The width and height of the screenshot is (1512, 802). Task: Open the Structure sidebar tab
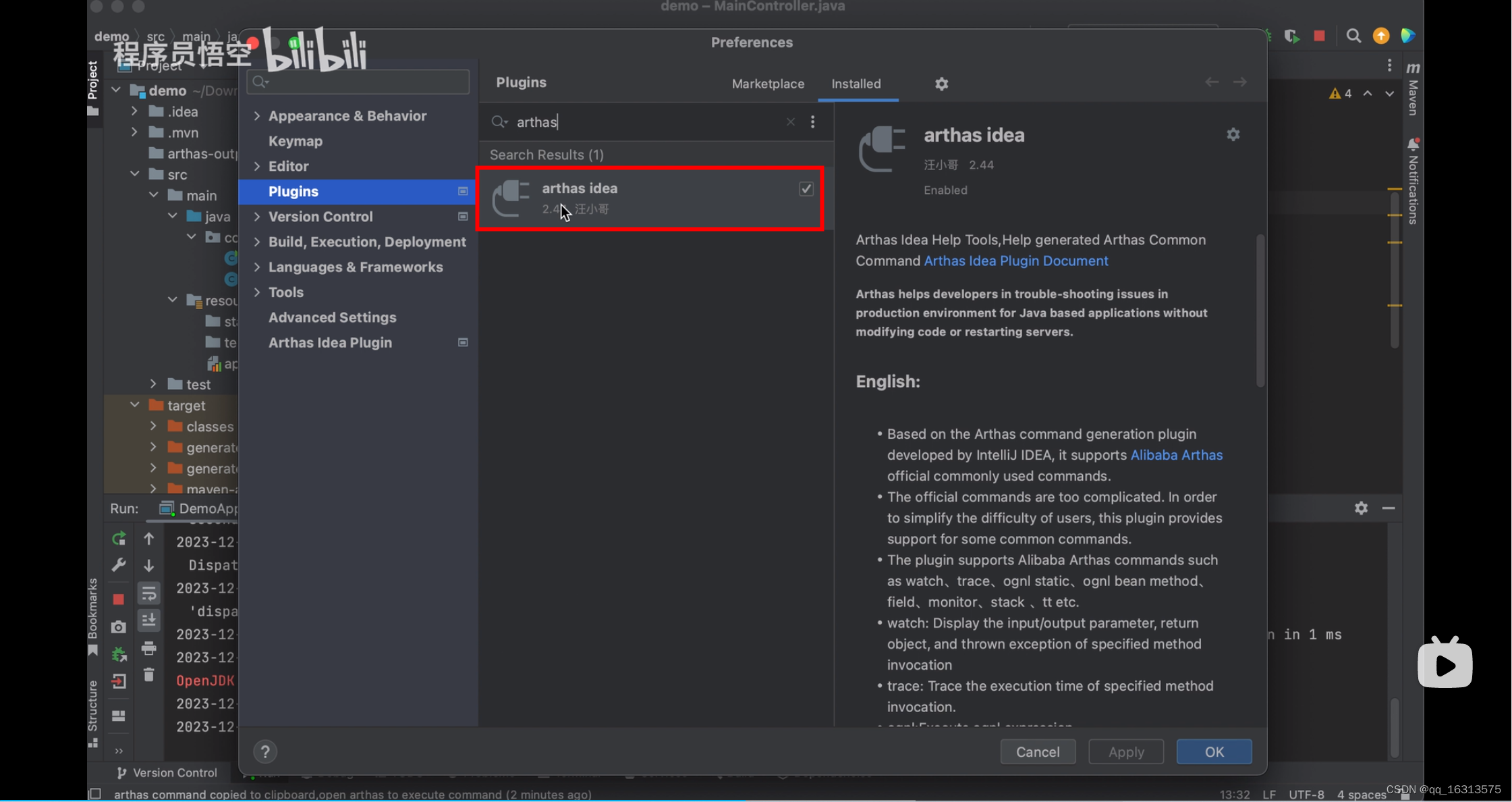coord(93,714)
